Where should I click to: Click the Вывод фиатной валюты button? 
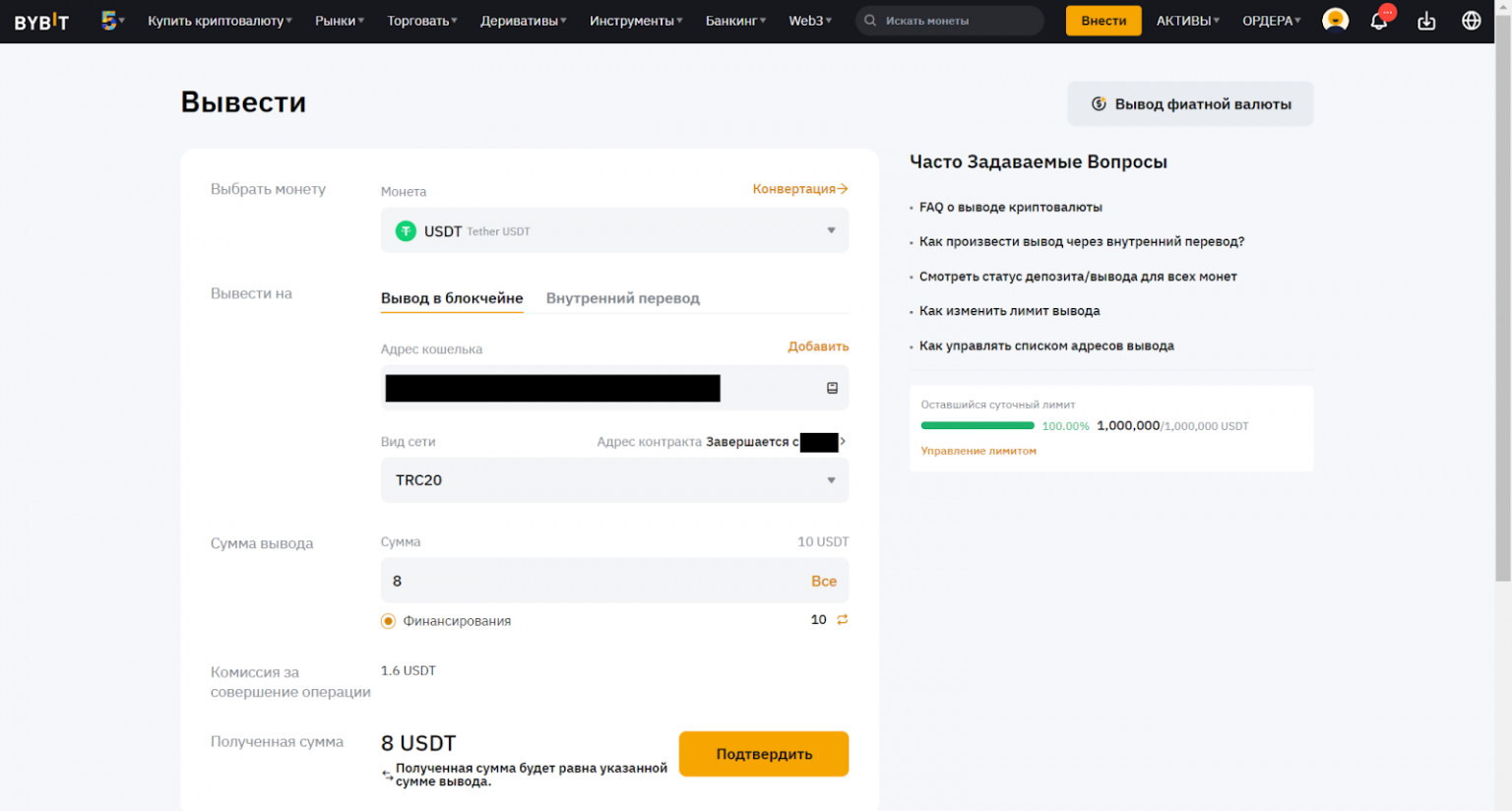1190,104
